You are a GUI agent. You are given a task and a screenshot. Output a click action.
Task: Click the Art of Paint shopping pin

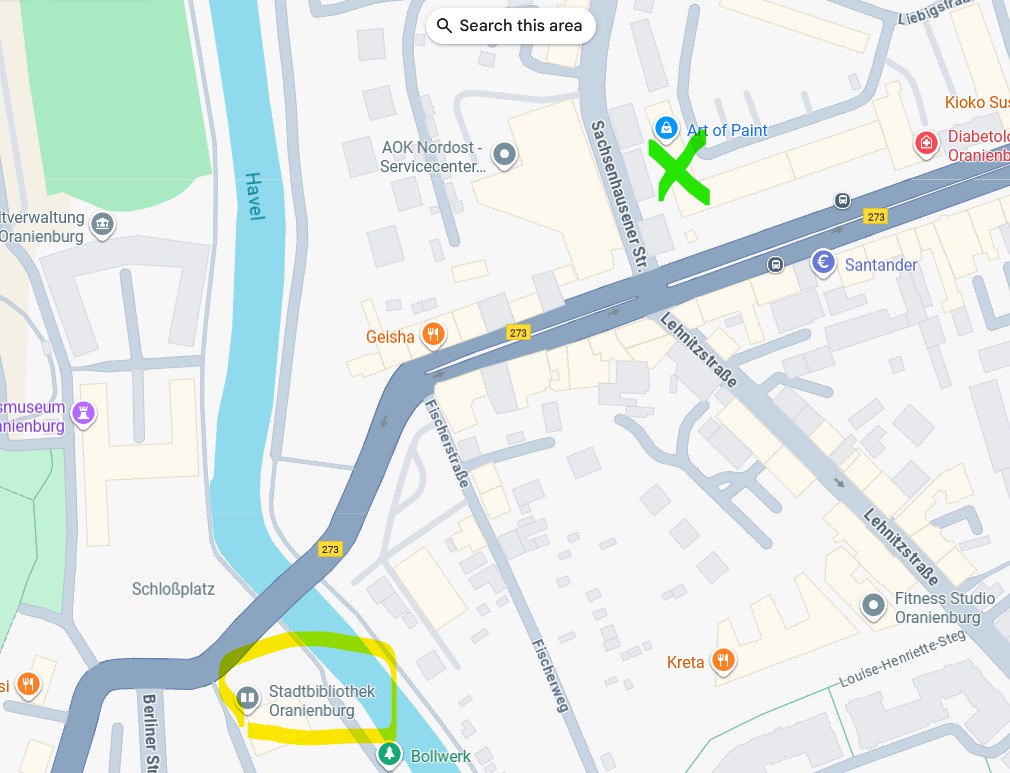pos(666,128)
